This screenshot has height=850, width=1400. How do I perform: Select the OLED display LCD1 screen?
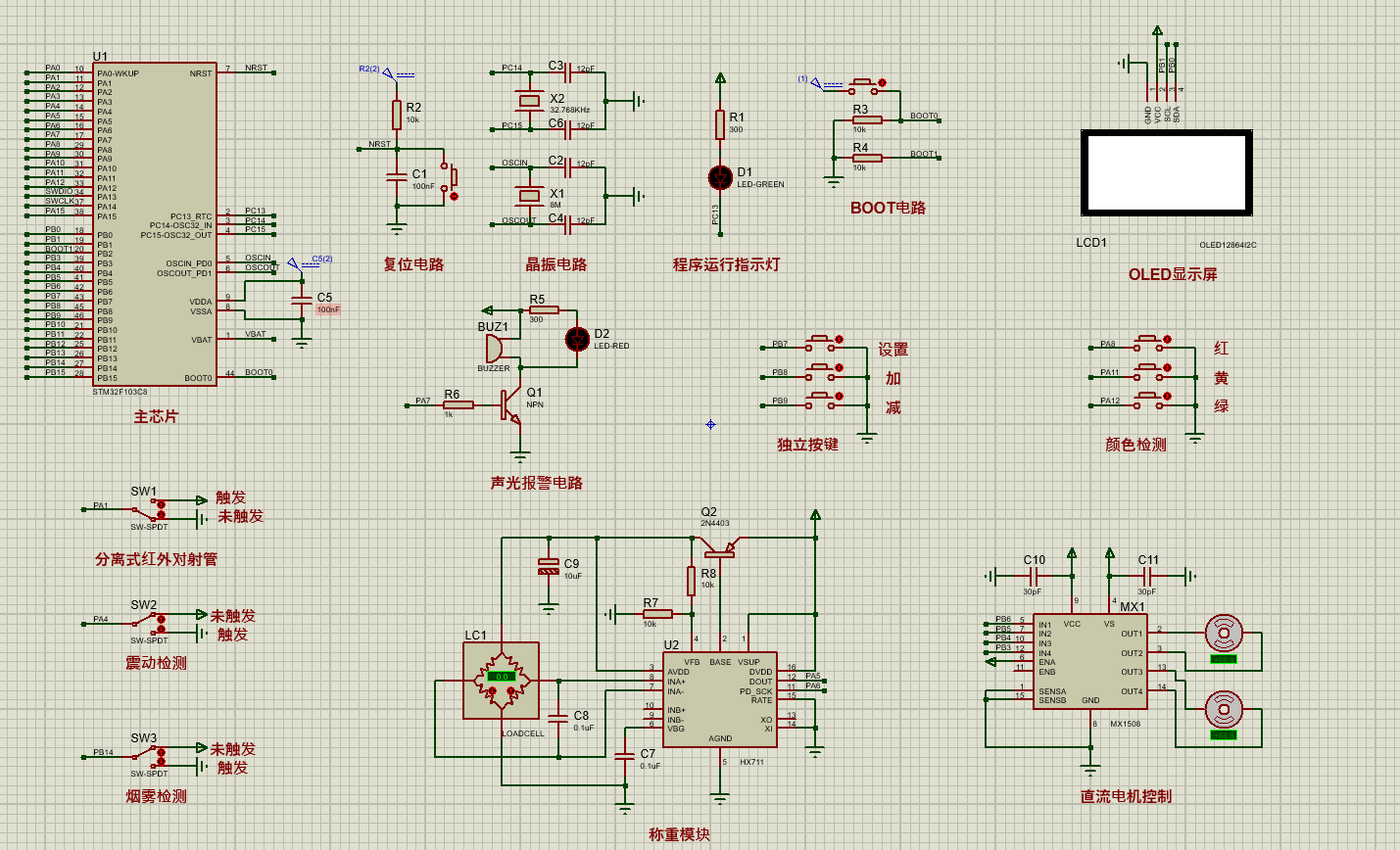tap(1167, 172)
